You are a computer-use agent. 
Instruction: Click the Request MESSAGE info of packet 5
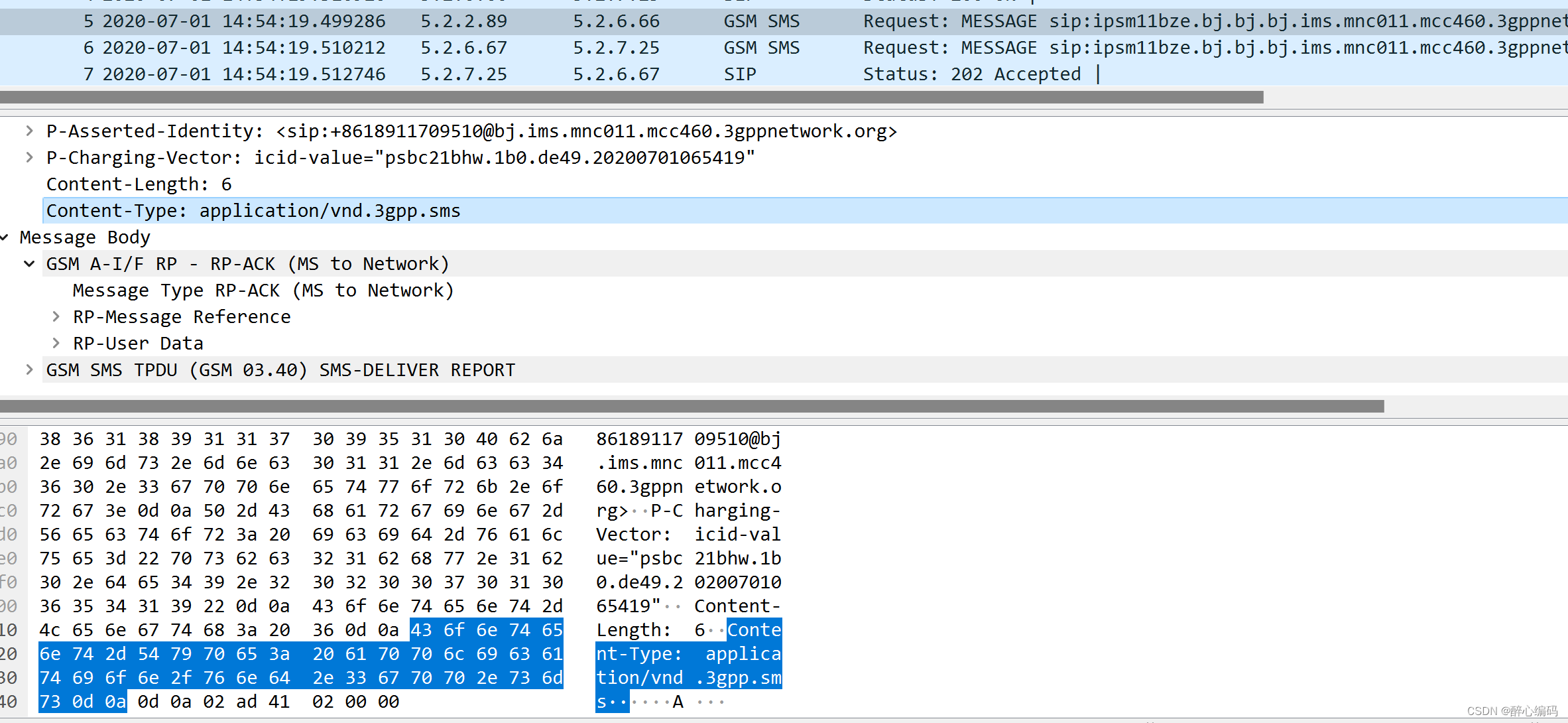click(x=1215, y=21)
